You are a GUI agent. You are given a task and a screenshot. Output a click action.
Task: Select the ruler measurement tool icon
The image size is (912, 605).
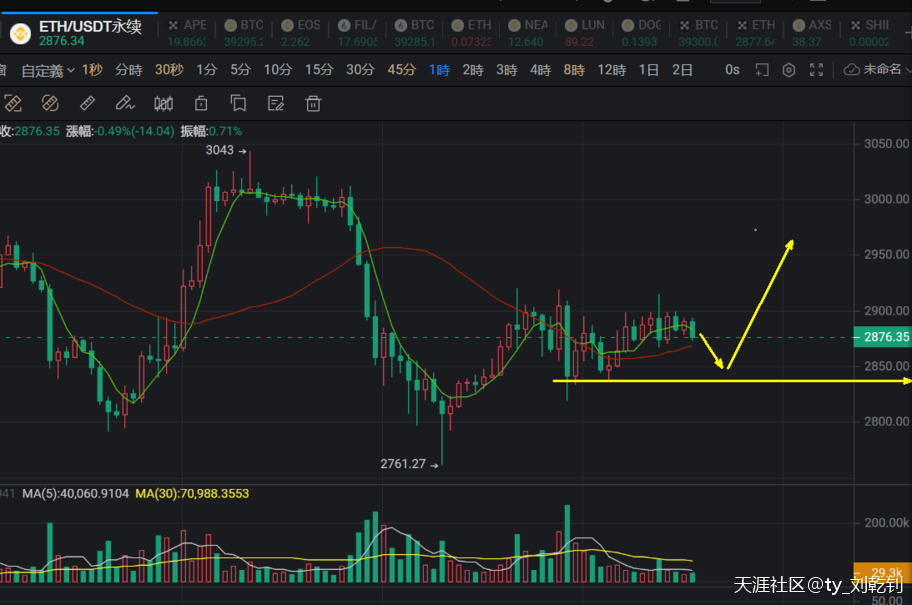[x=87, y=103]
